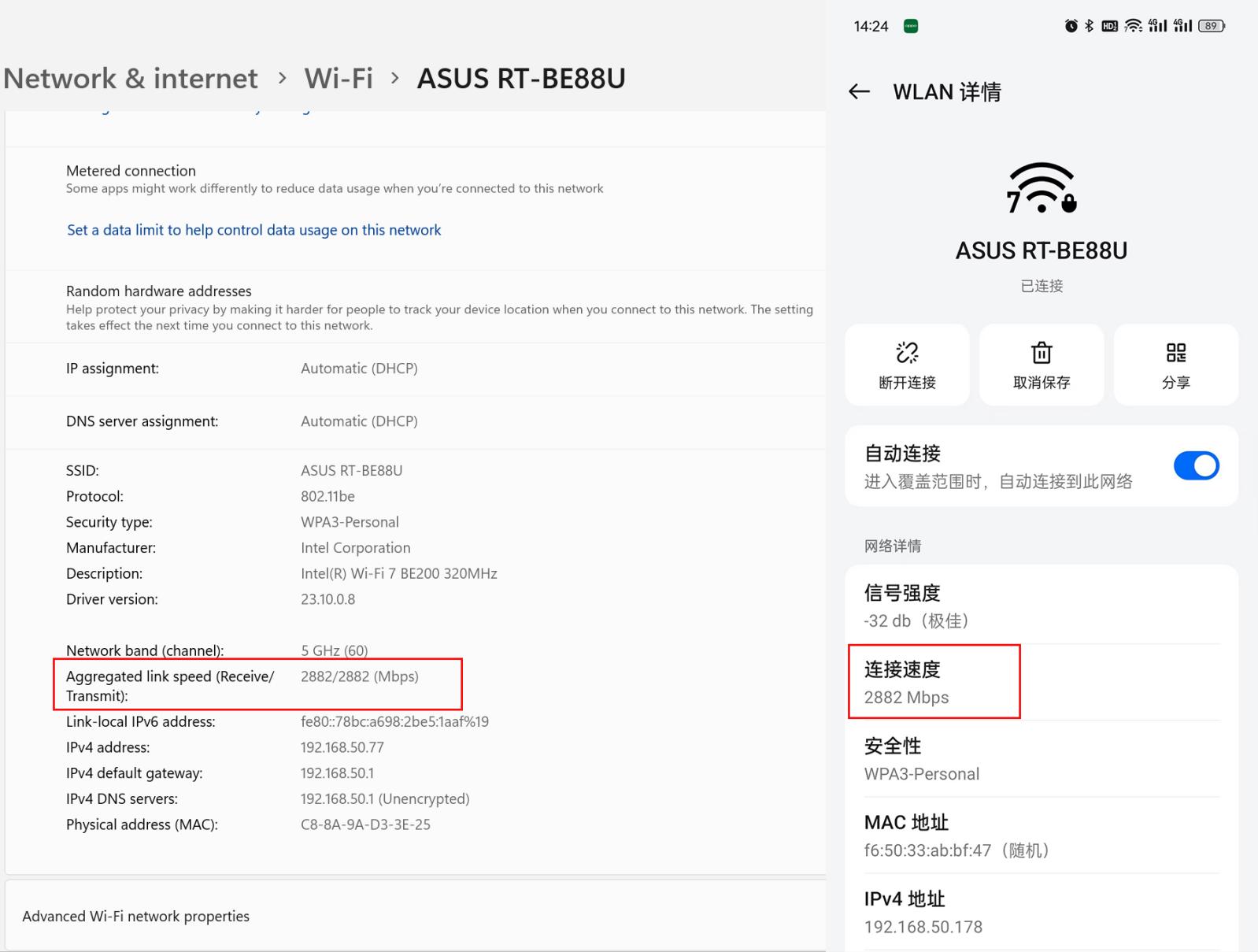Open the data limit settings link
The height and width of the screenshot is (952, 1258).
(253, 230)
